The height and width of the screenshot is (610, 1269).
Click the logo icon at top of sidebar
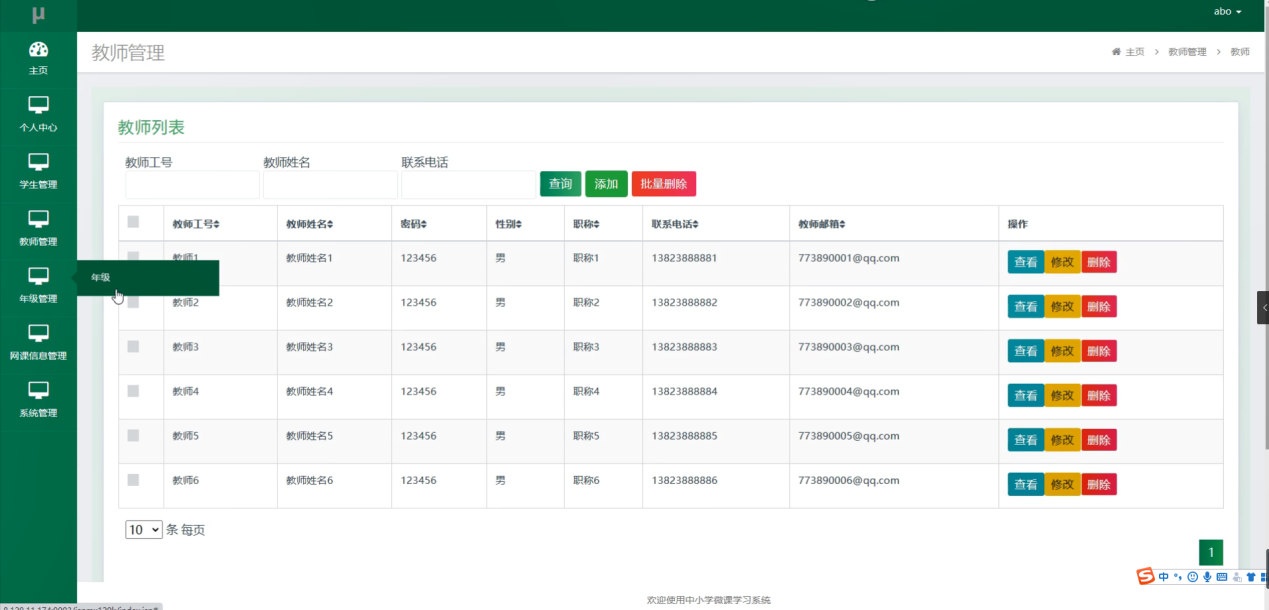tap(38, 15)
